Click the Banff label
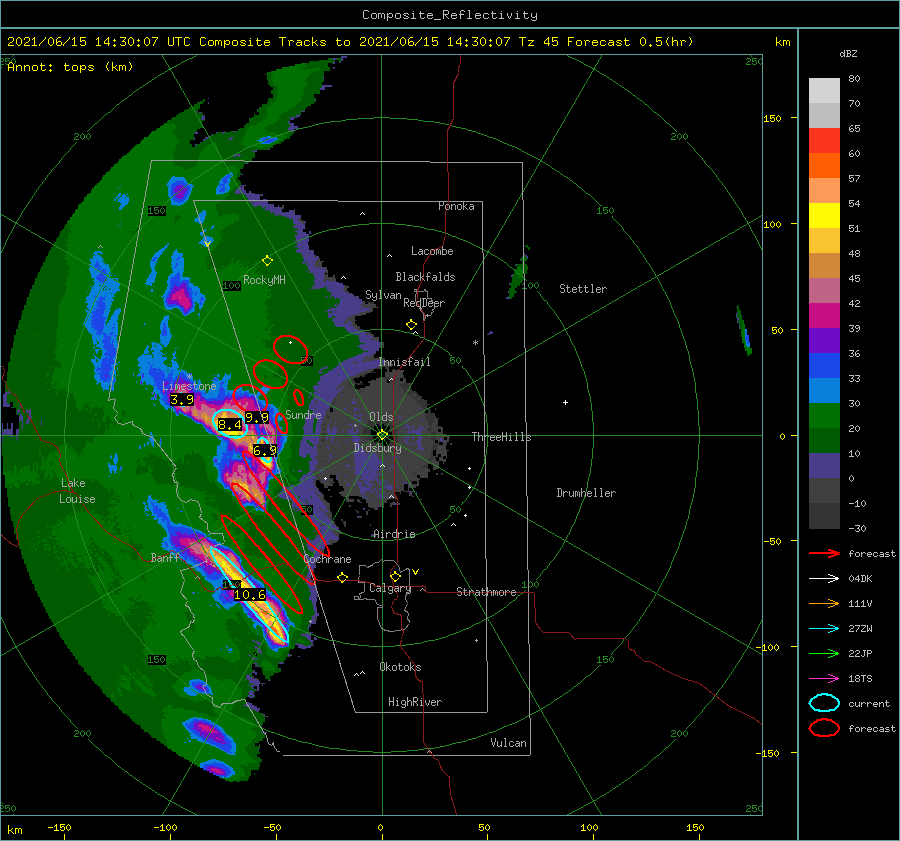 pos(165,557)
